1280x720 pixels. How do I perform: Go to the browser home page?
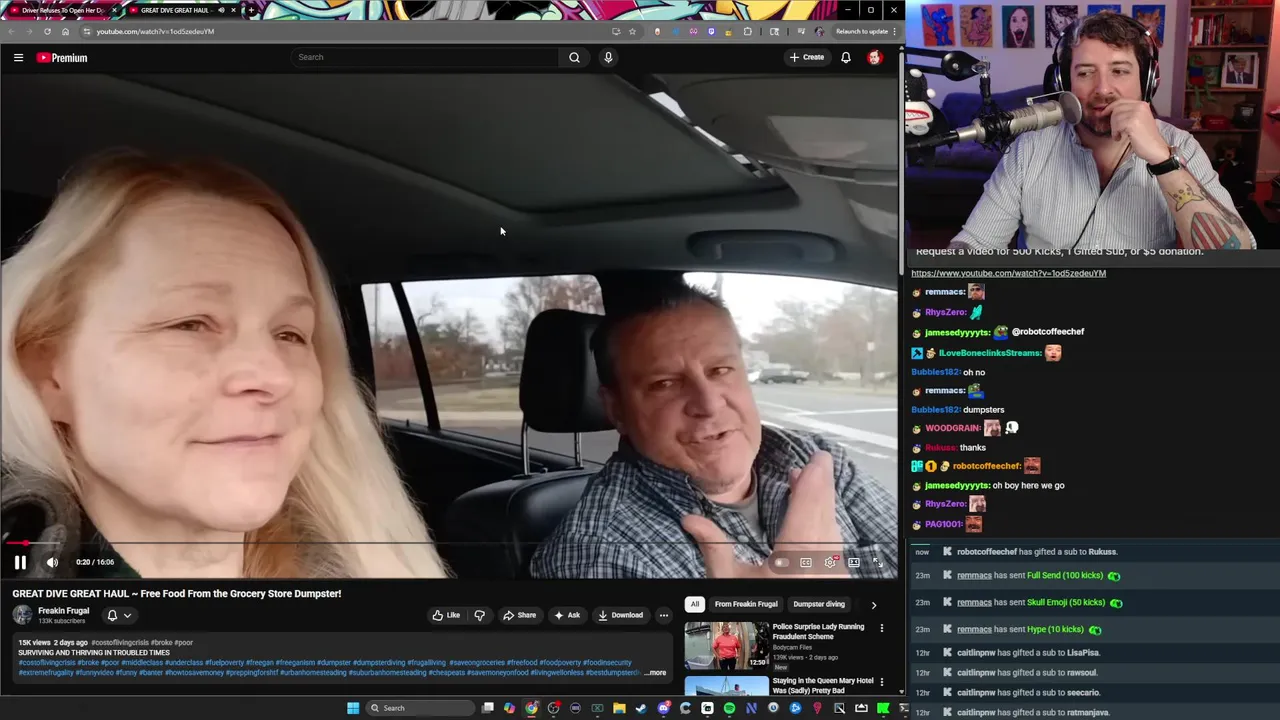(x=65, y=31)
